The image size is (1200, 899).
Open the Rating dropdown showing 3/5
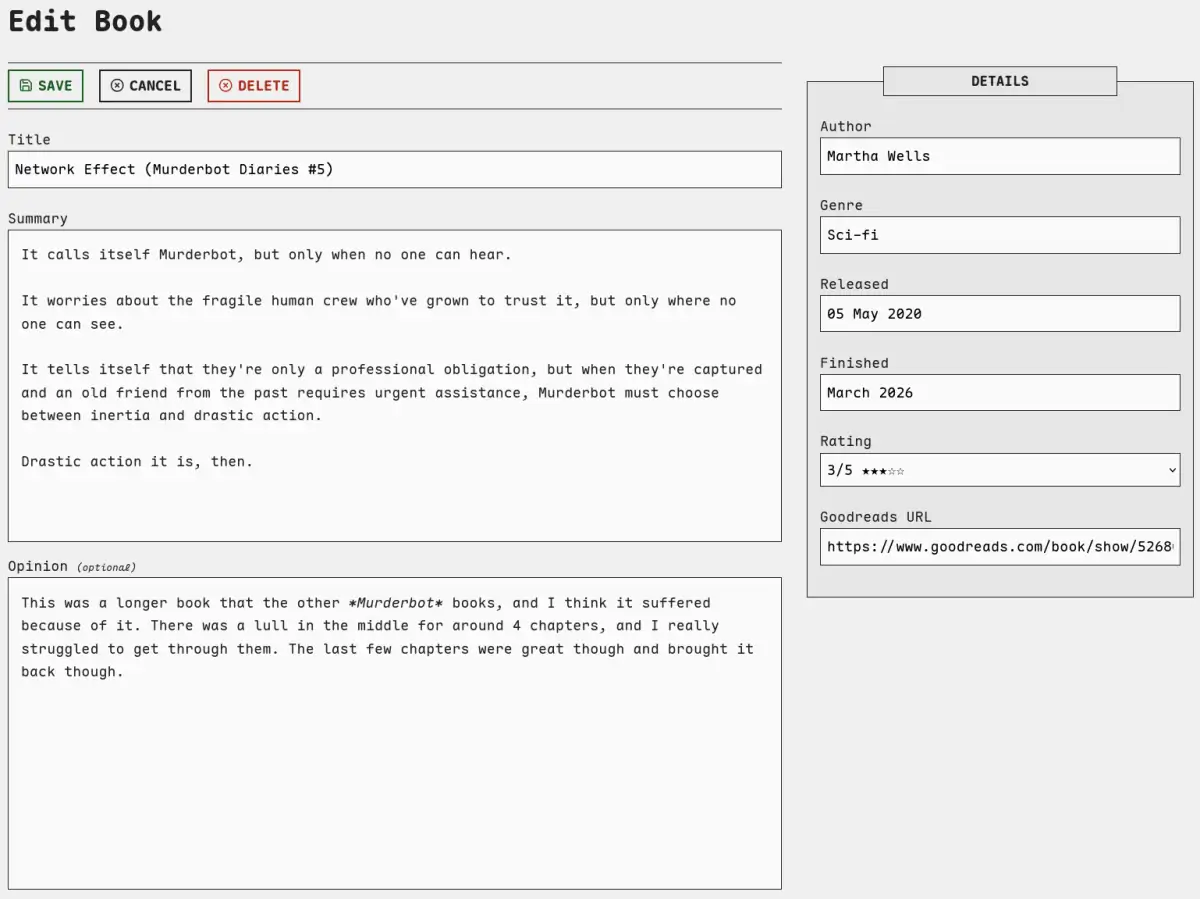click(x=999, y=470)
